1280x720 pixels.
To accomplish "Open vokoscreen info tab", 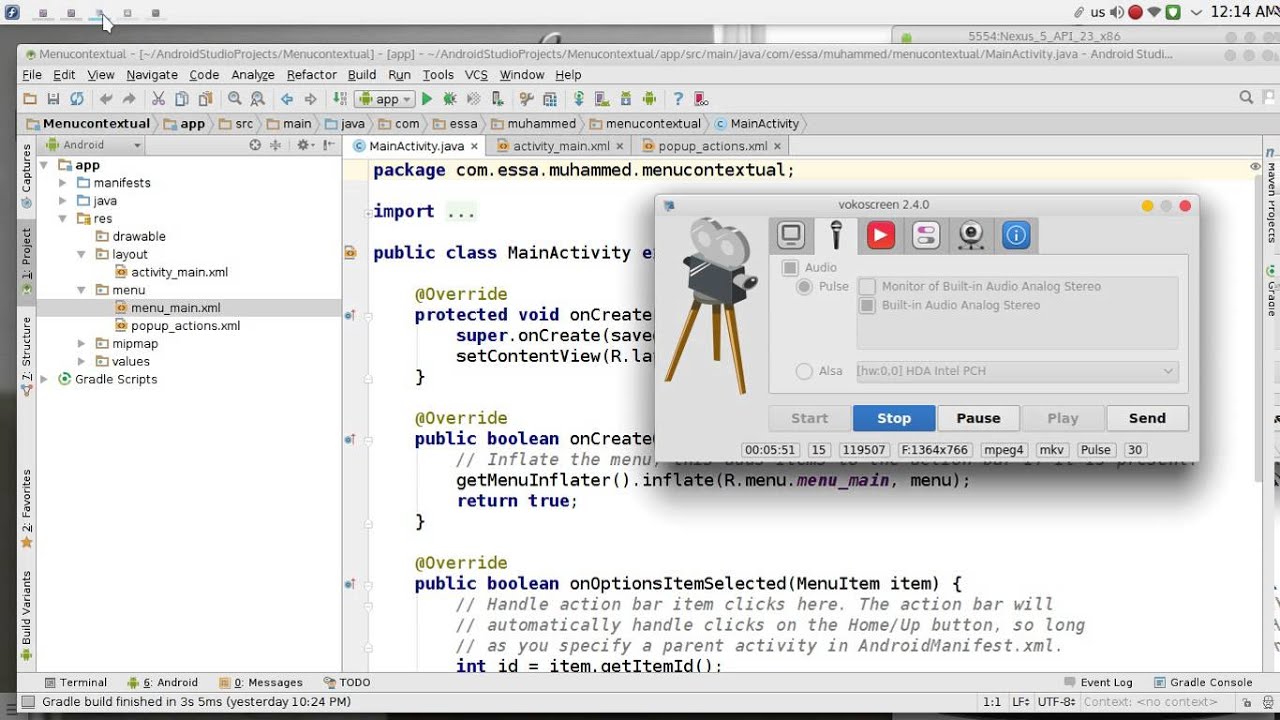I will click(1016, 235).
